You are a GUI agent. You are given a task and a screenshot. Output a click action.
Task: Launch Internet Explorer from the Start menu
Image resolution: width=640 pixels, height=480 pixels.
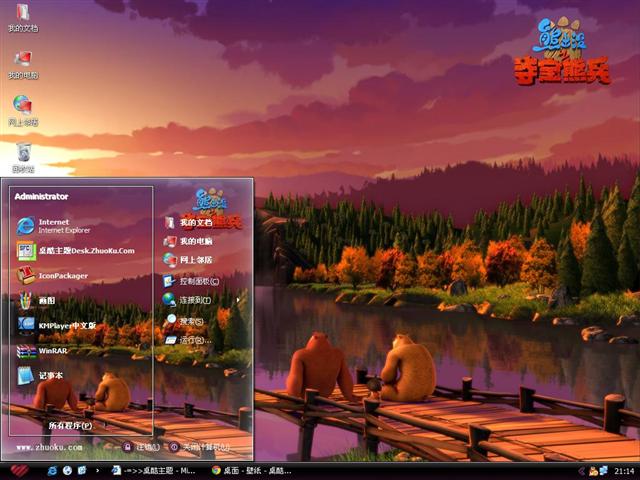54,226
